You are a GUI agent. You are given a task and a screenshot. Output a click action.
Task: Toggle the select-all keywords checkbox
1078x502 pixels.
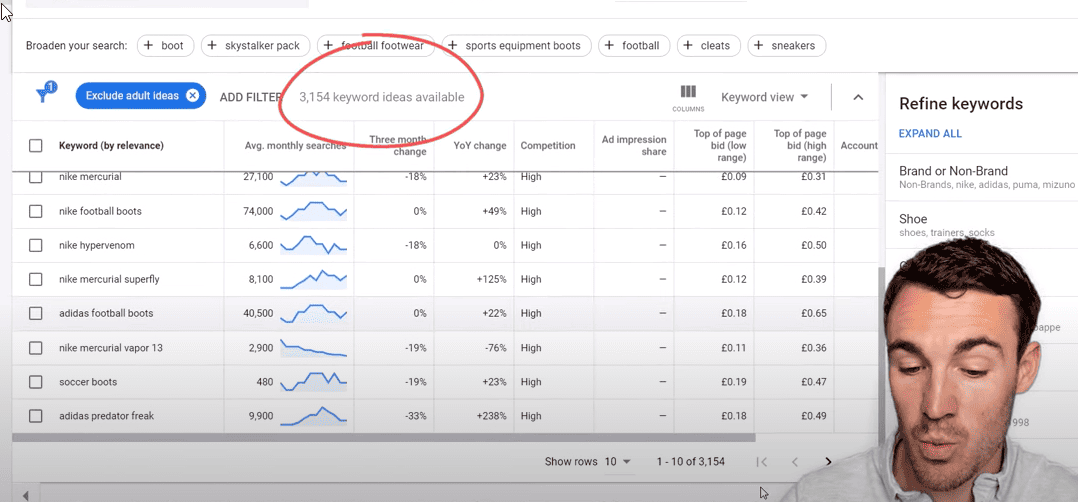tap(36, 146)
